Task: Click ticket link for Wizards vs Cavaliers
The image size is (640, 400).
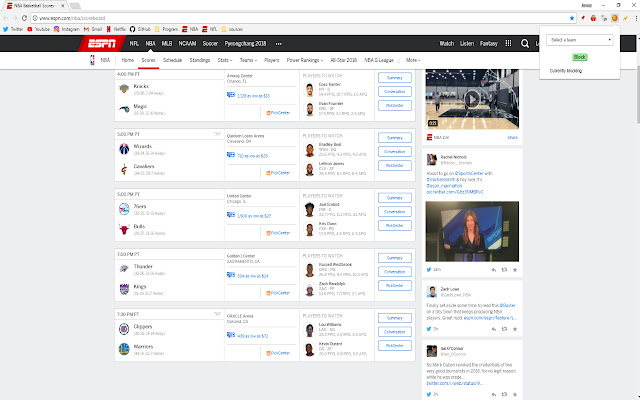Action: click(x=253, y=156)
